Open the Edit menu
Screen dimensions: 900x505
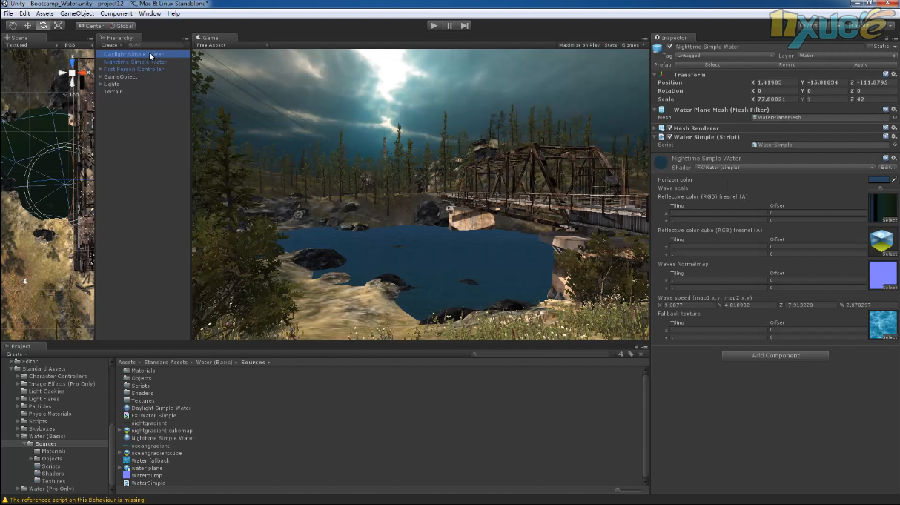click(x=25, y=13)
